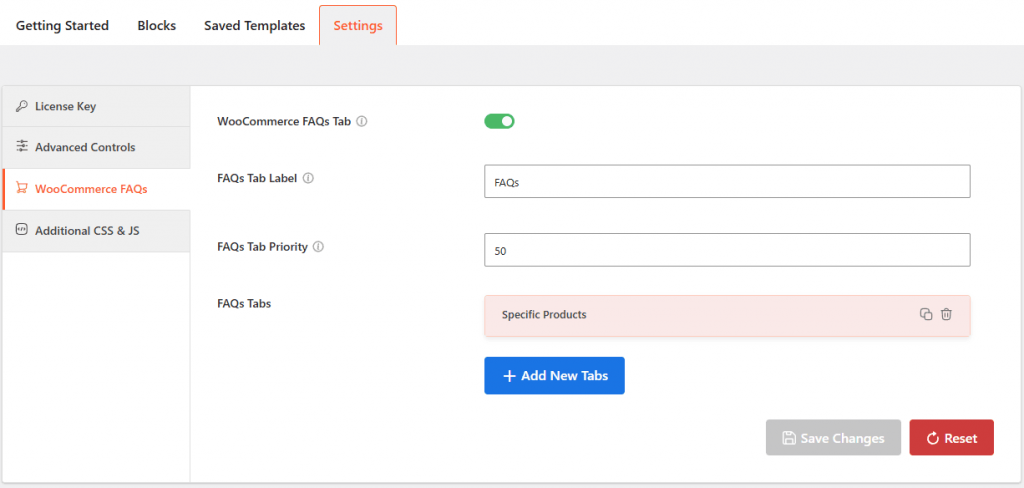This screenshot has height=488, width=1024.
Task: Disable the WooCommerce FAQs Tab toggle
Action: 499,122
